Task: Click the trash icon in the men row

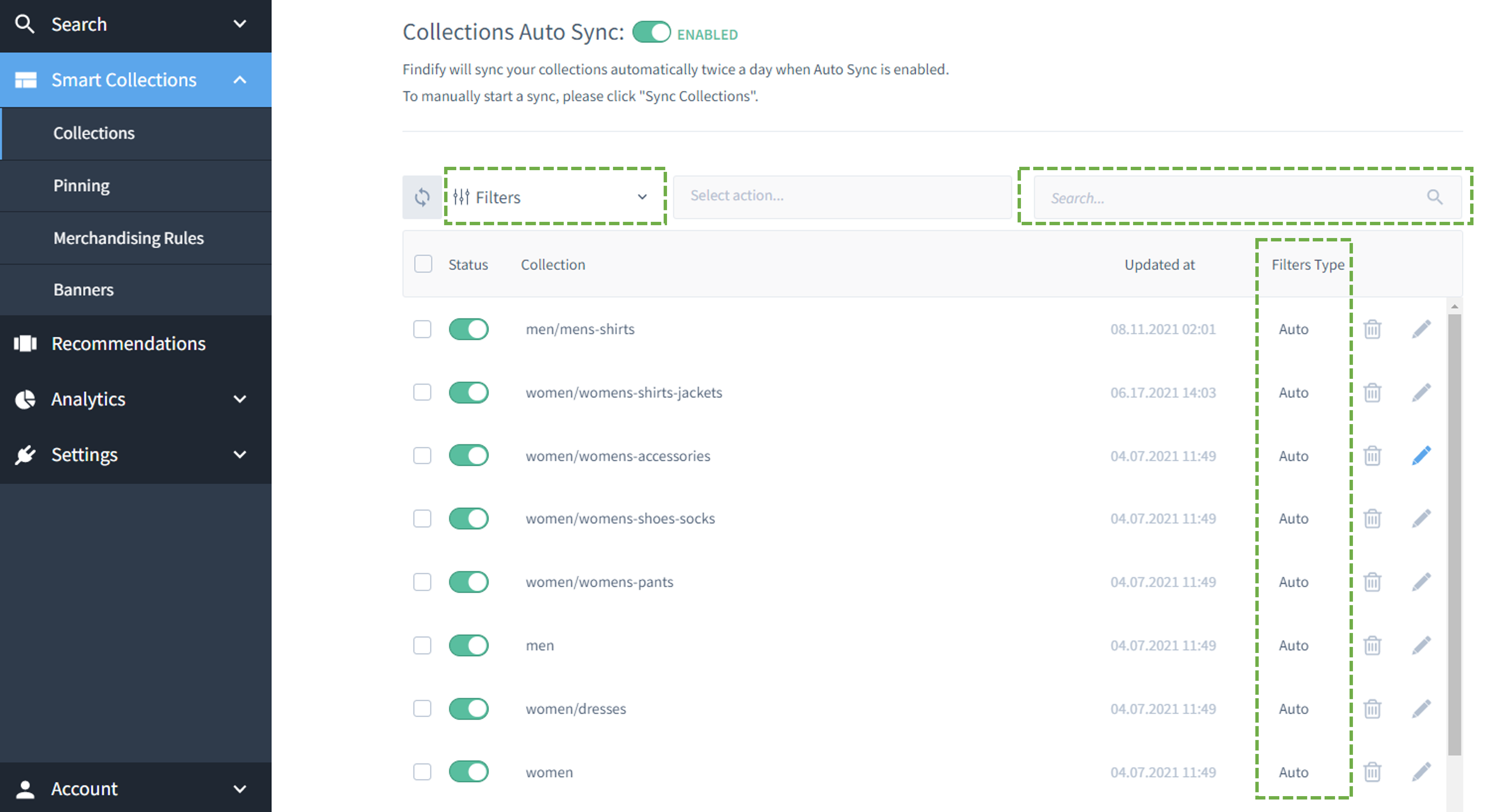Action: pos(1372,645)
